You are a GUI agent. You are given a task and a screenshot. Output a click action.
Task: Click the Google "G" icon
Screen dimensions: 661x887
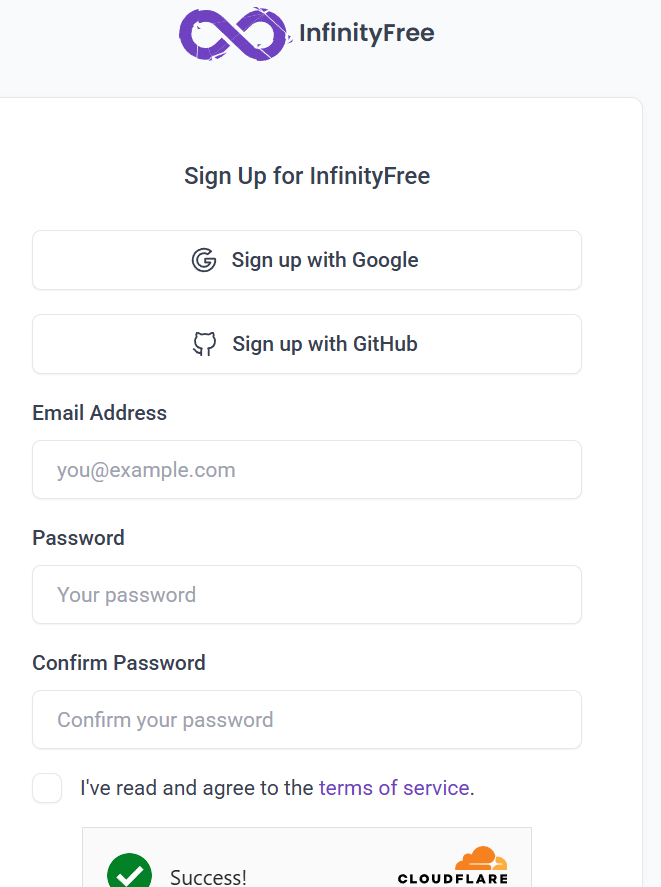pyautogui.click(x=204, y=260)
